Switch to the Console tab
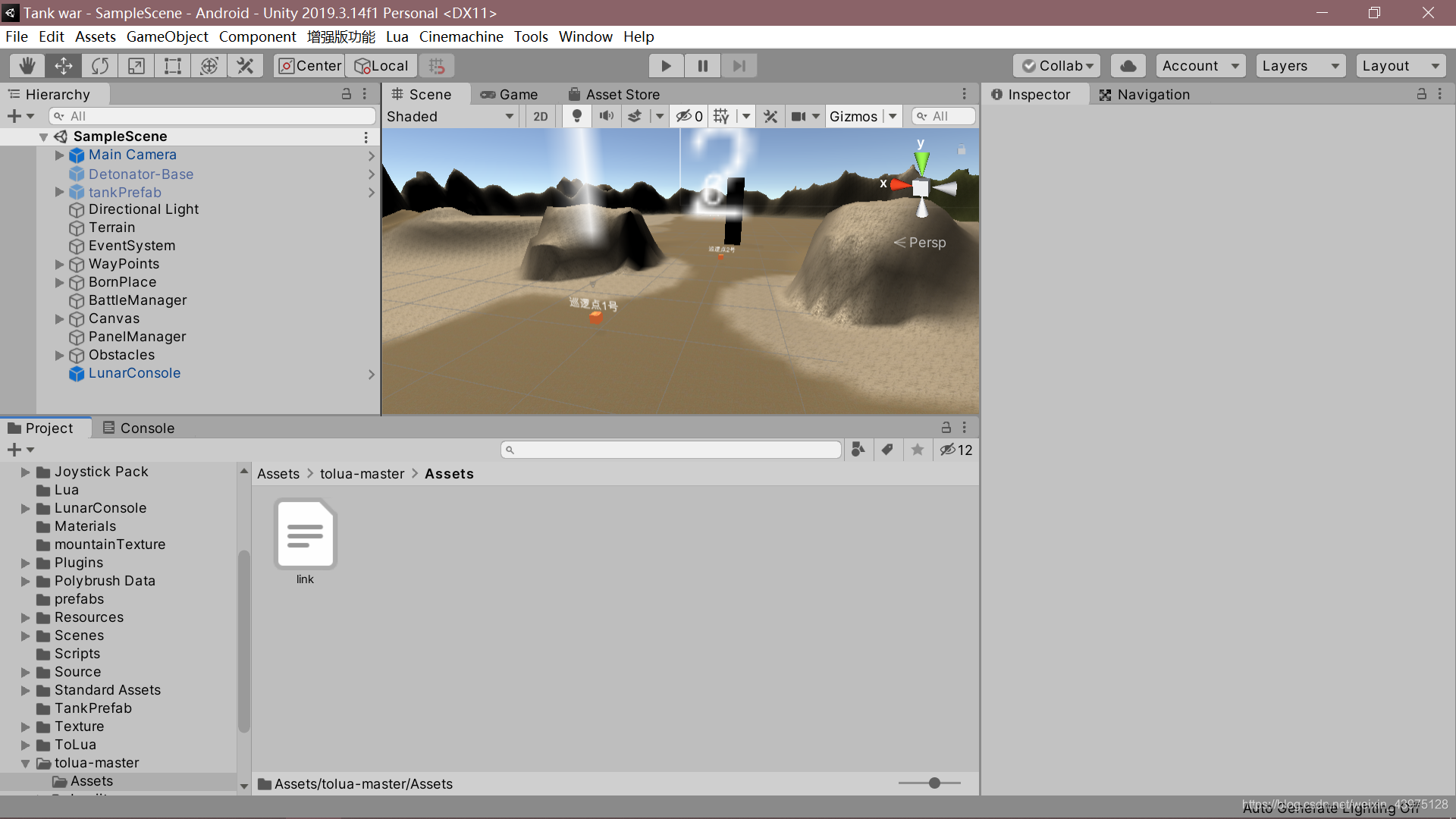1456x819 pixels. pos(139,428)
